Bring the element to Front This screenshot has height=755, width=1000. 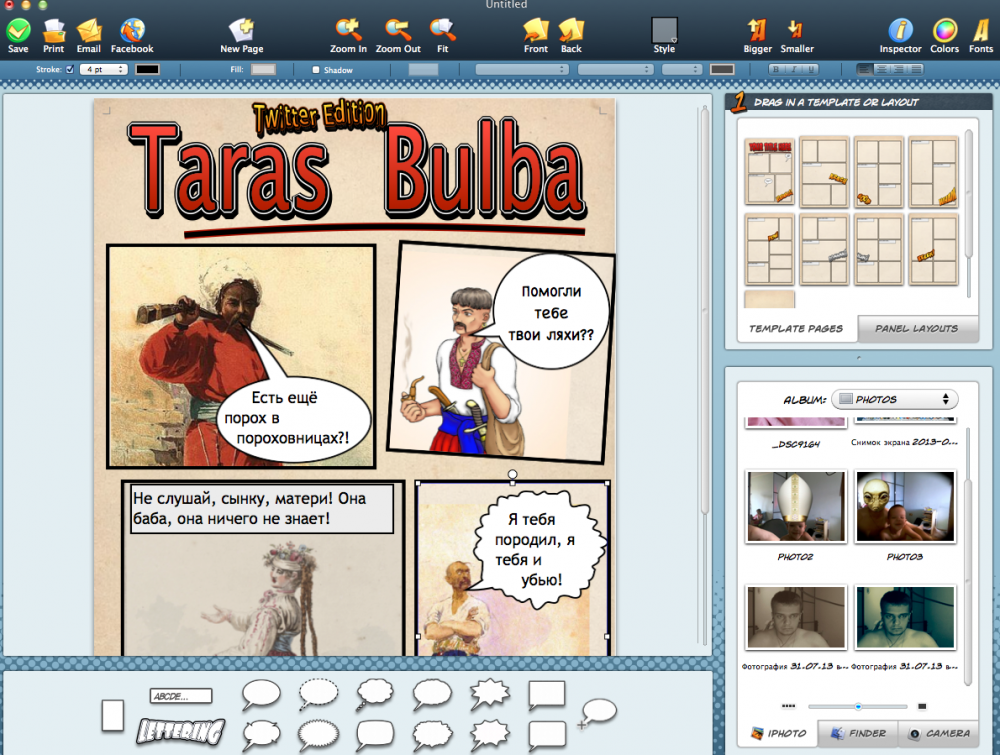(x=536, y=30)
